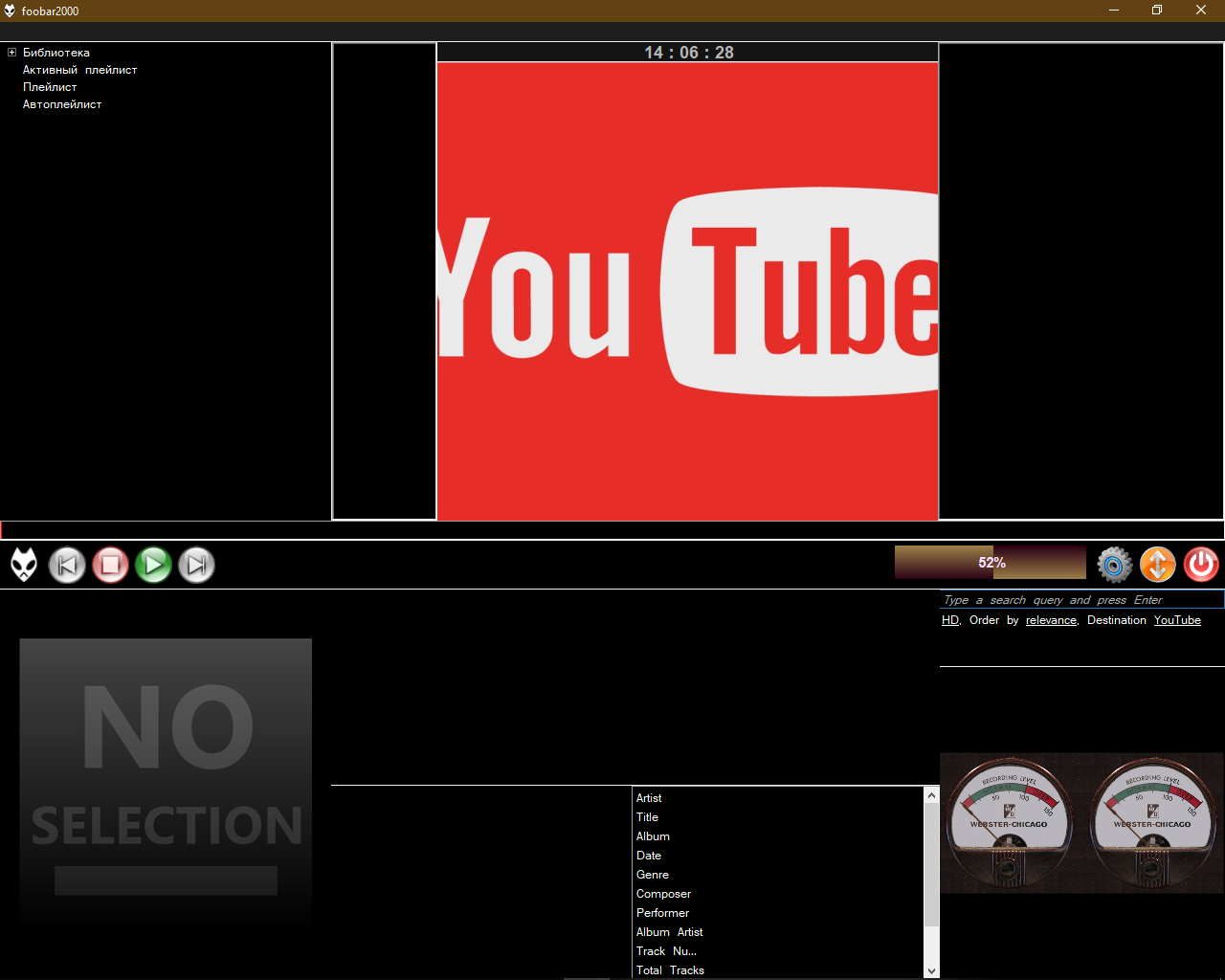Expand the Библиотека tree node
Viewport: 1225px width, 980px height.
point(11,53)
